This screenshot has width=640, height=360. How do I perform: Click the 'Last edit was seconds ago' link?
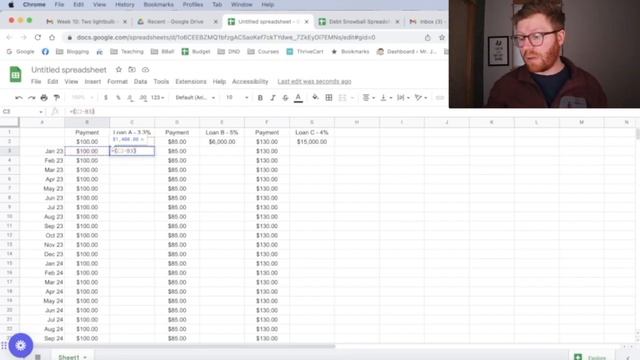coord(314,82)
